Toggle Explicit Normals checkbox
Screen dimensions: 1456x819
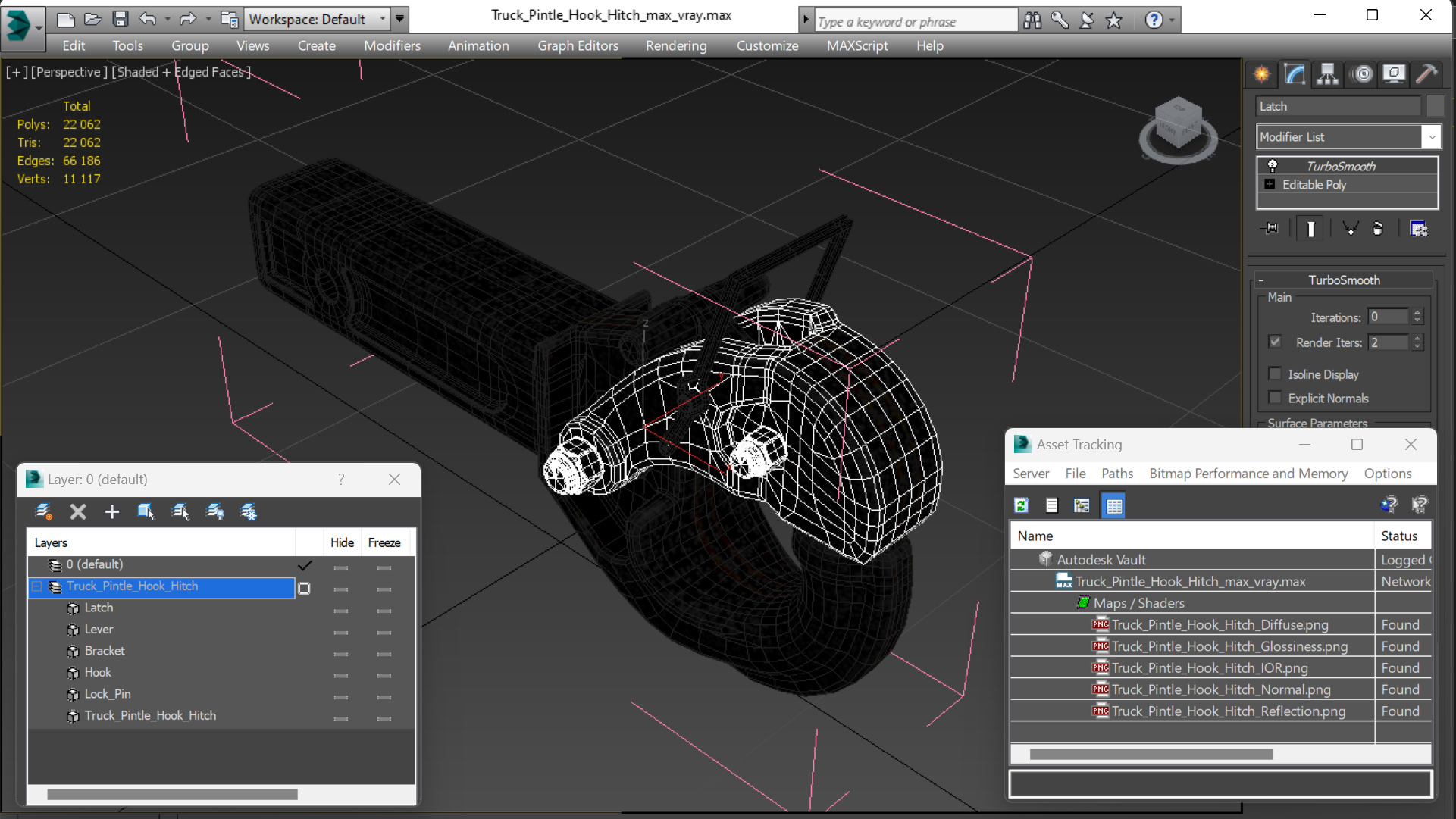tap(1275, 398)
